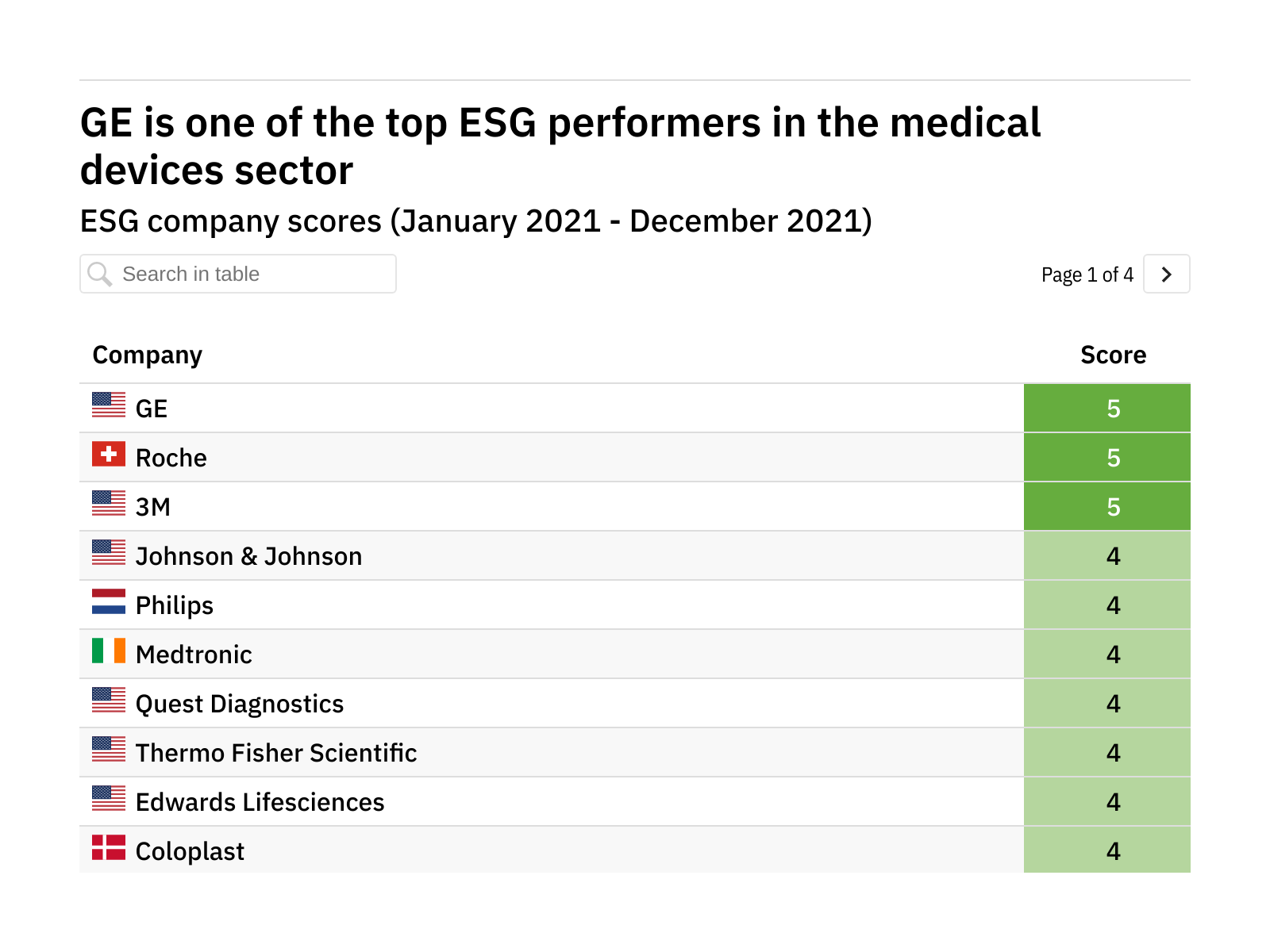Viewport: 1270px width, 952px height.
Task: Click the Netherlands flag beside Philips
Action: click(x=109, y=601)
